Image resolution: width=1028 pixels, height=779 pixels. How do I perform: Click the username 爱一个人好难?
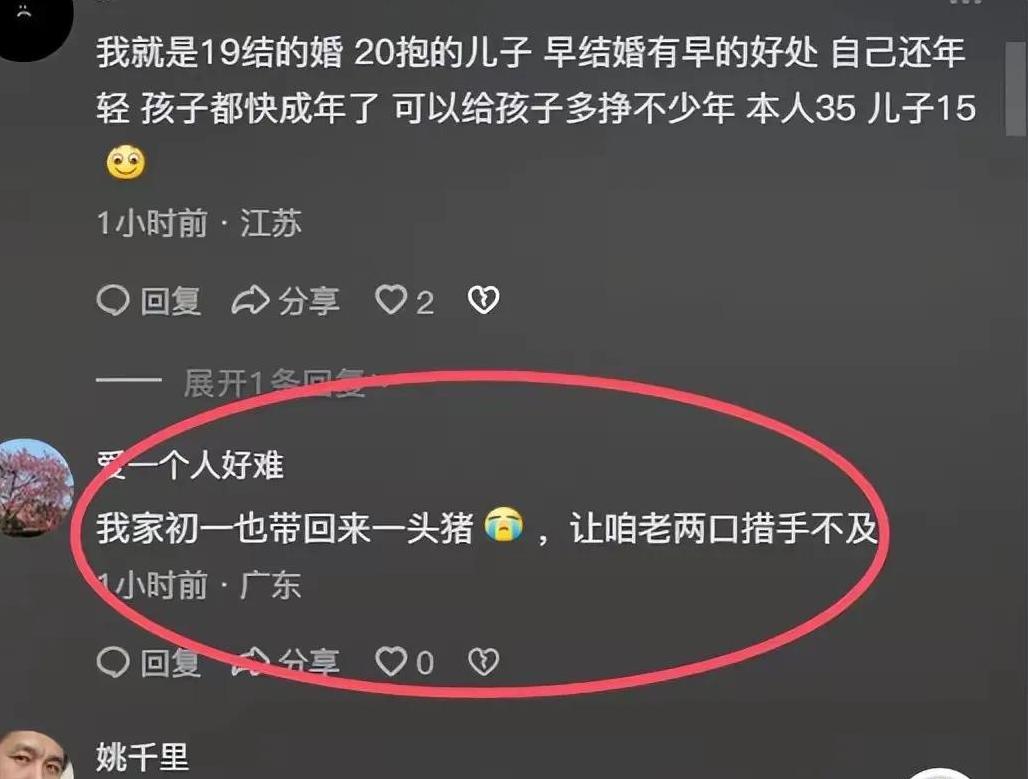tap(190, 466)
